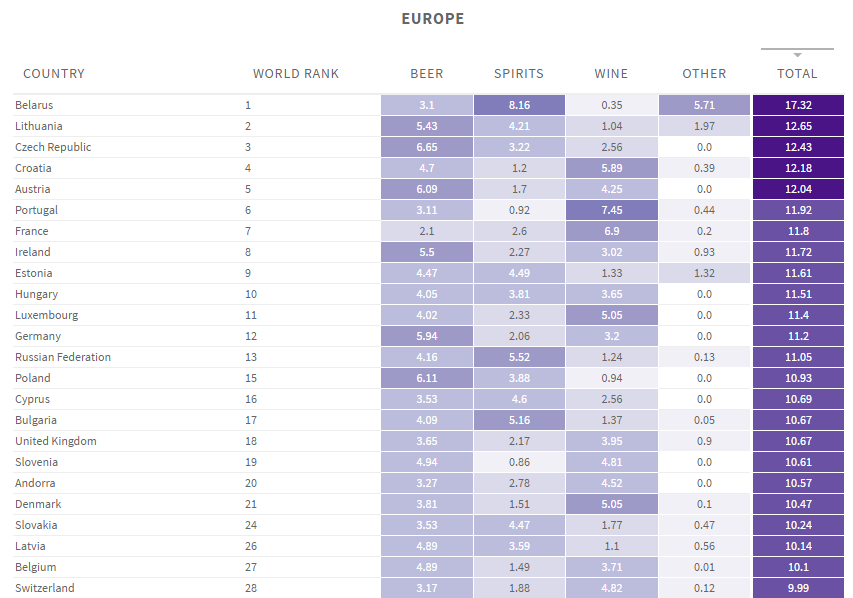This screenshot has height=598, width=853.
Task: Click France wine cell 6.9
Action: [x=612, y=231]
